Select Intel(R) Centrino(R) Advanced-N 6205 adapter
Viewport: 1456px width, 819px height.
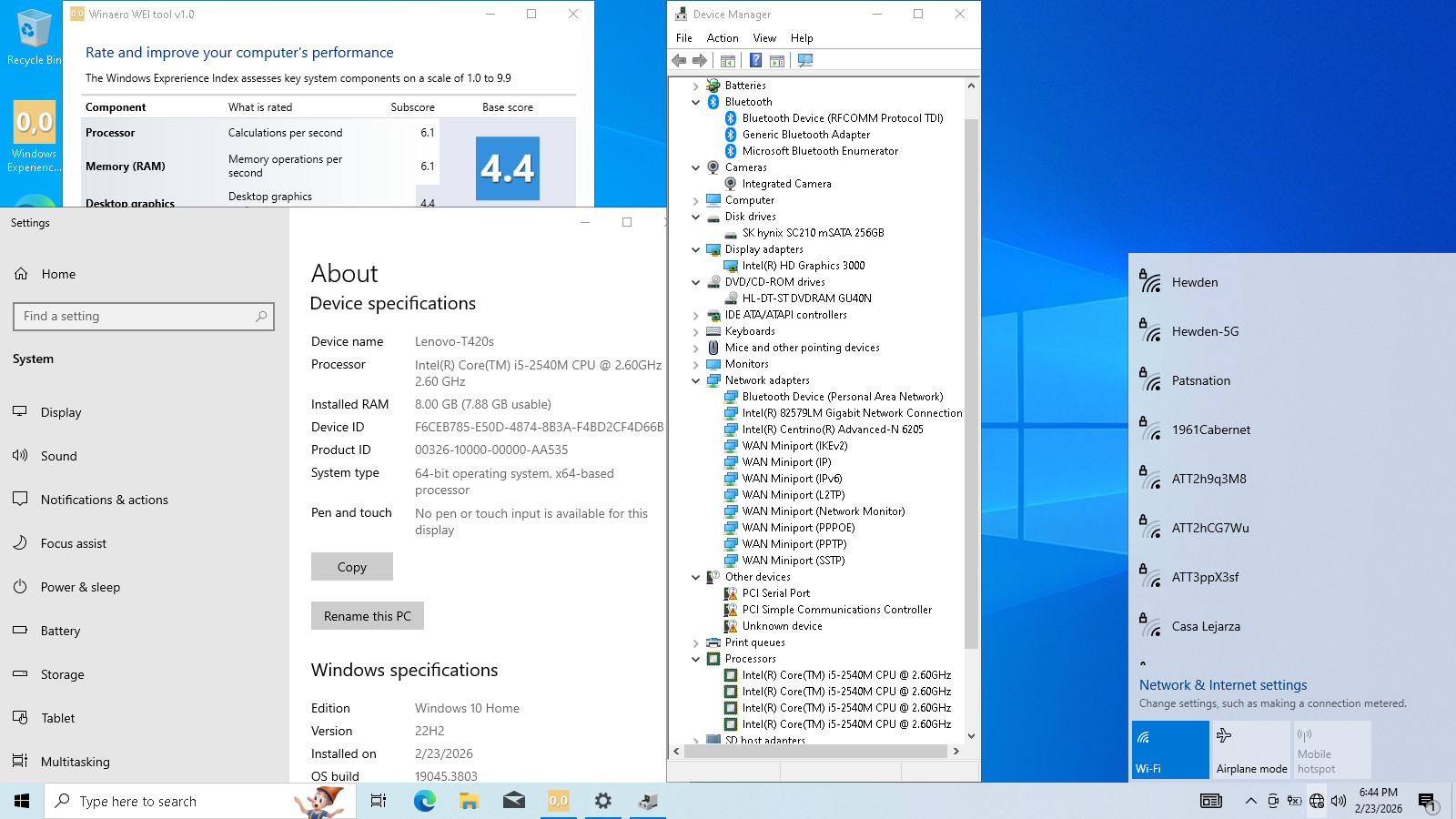coord(833,430)
